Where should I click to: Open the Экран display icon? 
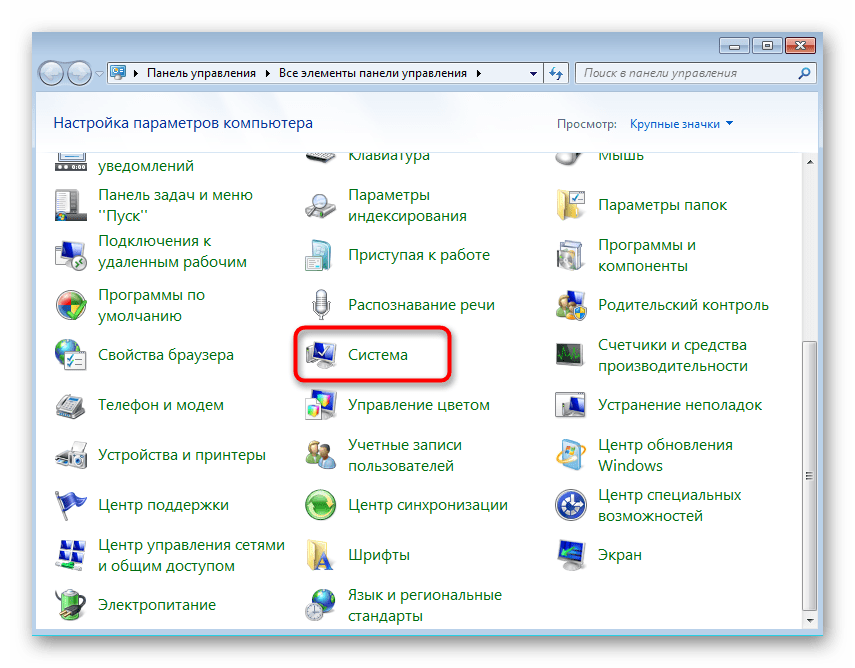[571, 555]
